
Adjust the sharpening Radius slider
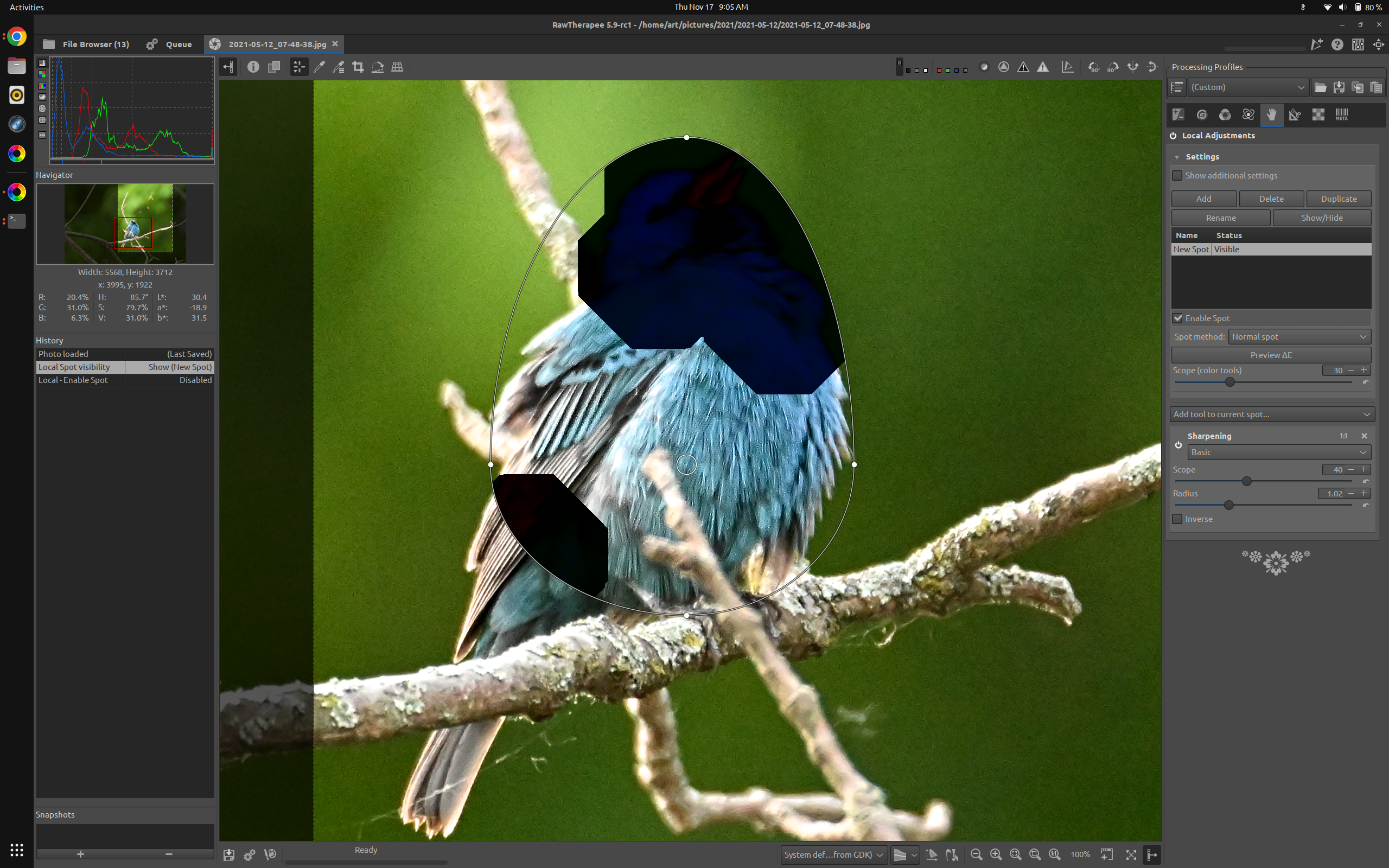[1228, 505]
